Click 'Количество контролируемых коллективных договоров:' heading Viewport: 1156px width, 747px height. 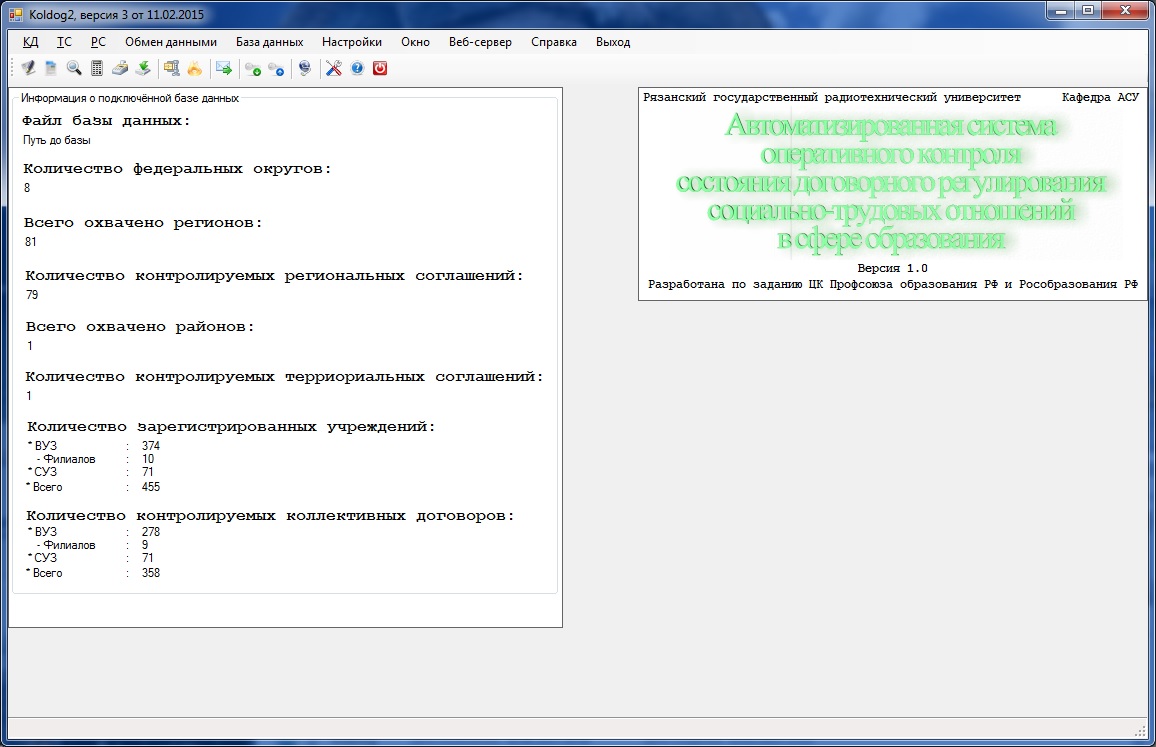click(271, 516)
